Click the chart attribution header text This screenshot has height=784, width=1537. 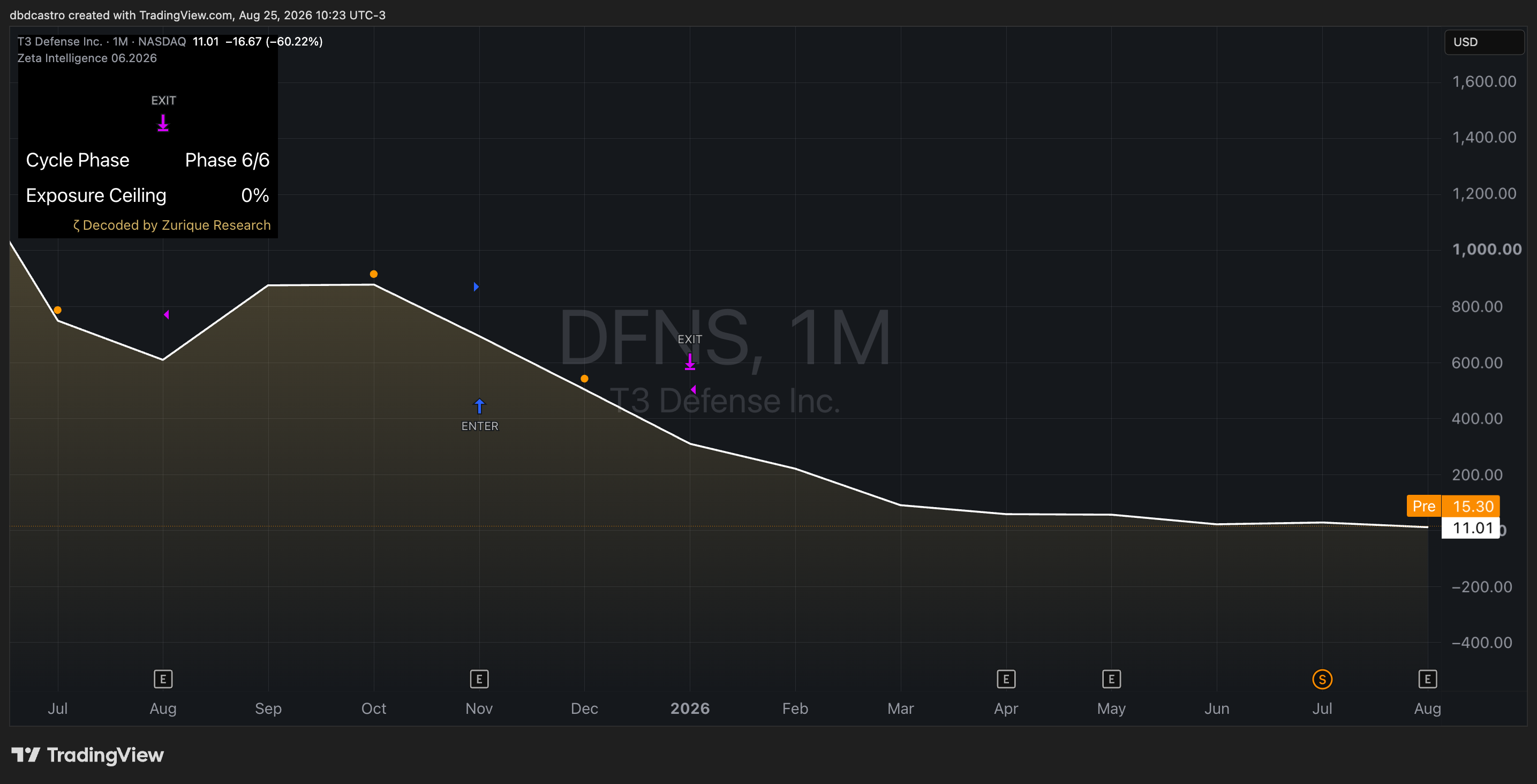coord(198,15)
